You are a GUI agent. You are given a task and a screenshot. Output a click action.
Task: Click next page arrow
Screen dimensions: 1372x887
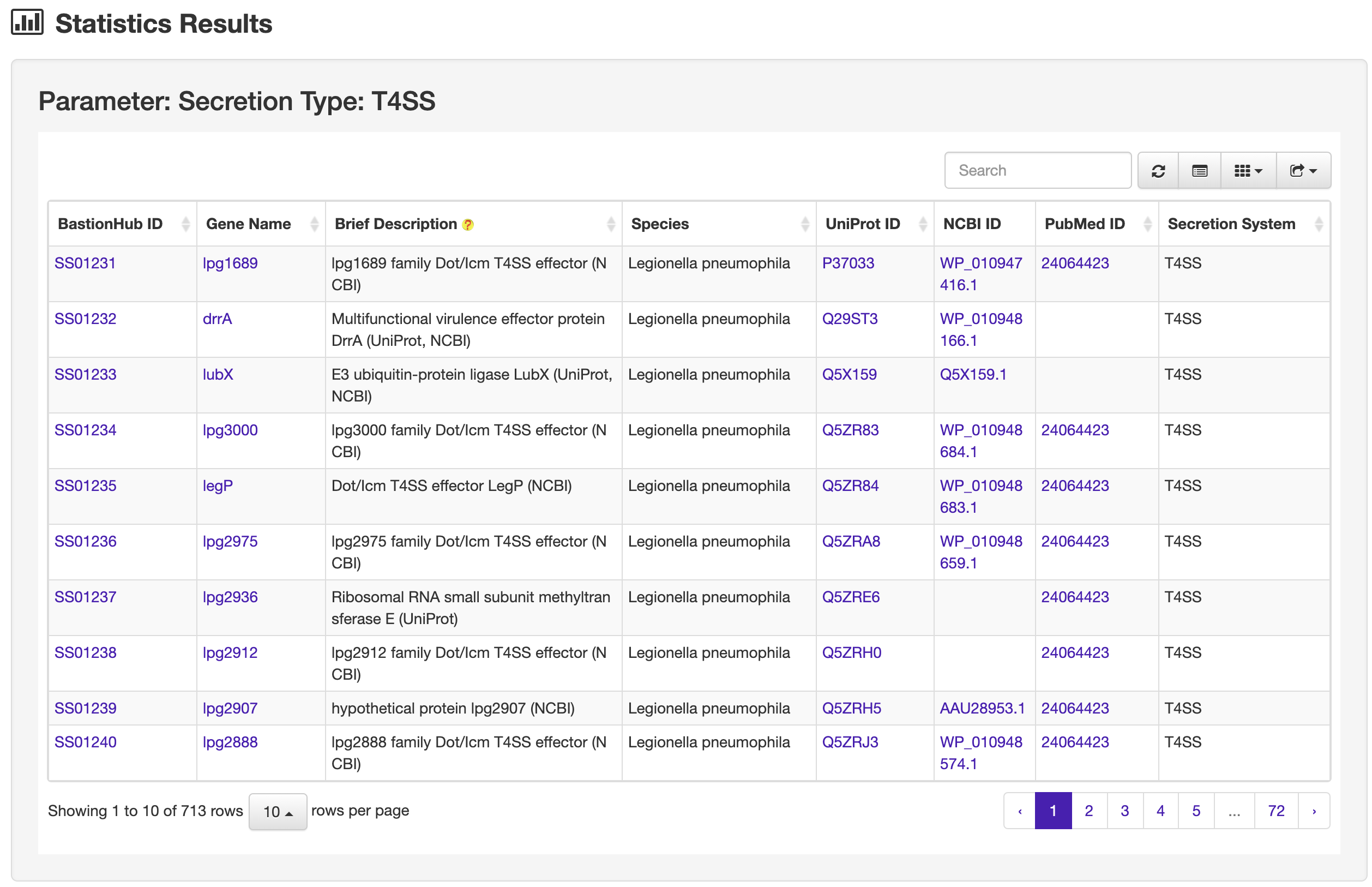pos(1313,811)
